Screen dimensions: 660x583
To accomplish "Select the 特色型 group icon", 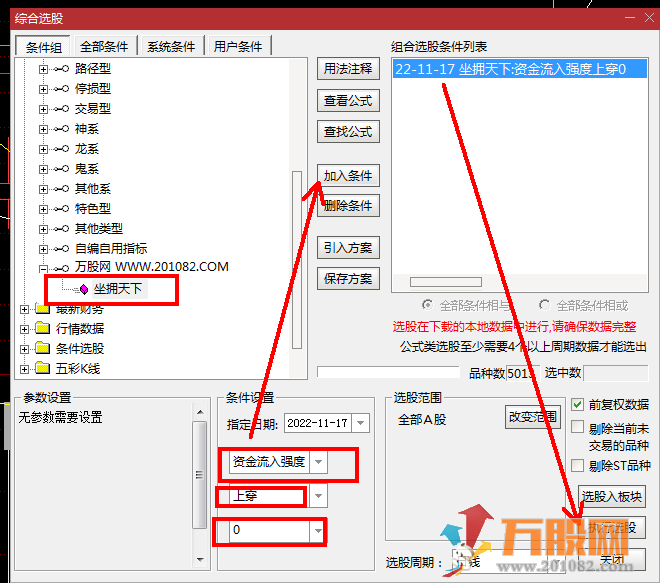I will [x=61, y=208].
